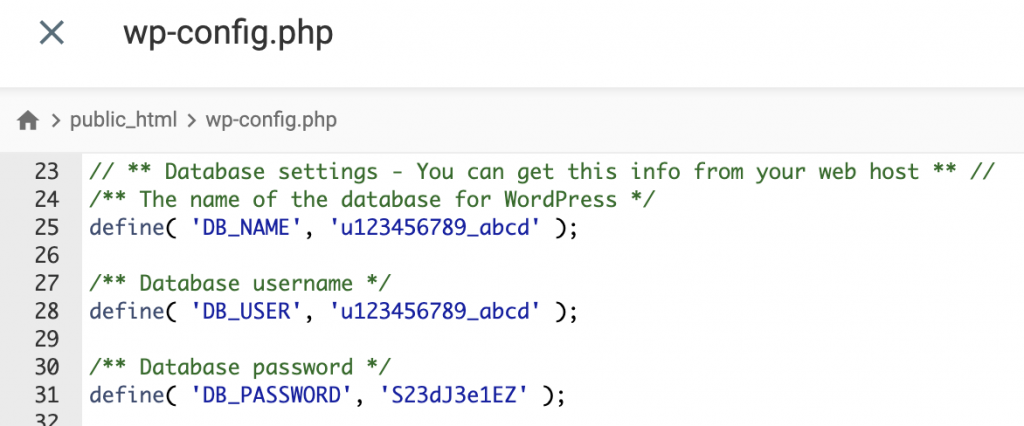Click the chevron after public_html

(191, 121)
